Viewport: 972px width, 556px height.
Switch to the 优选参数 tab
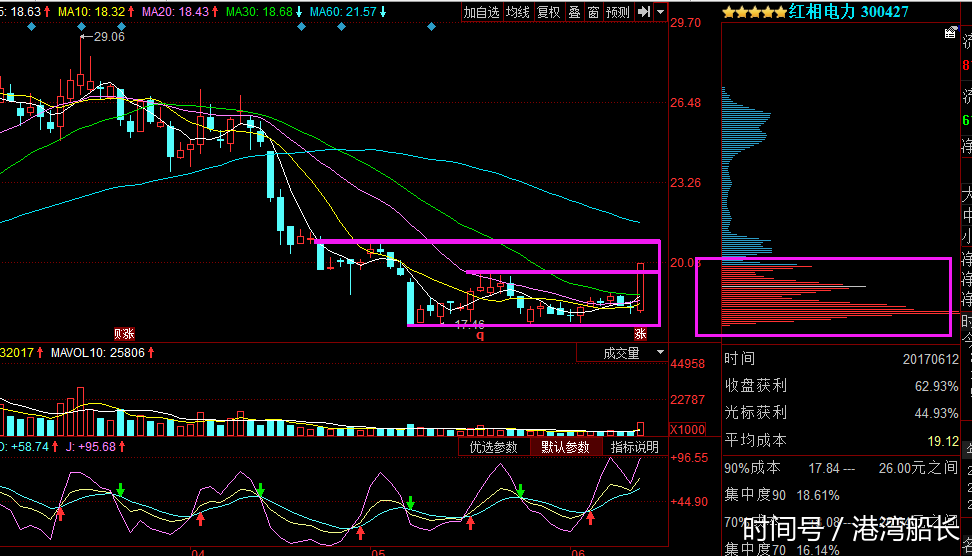click(494, 447)
